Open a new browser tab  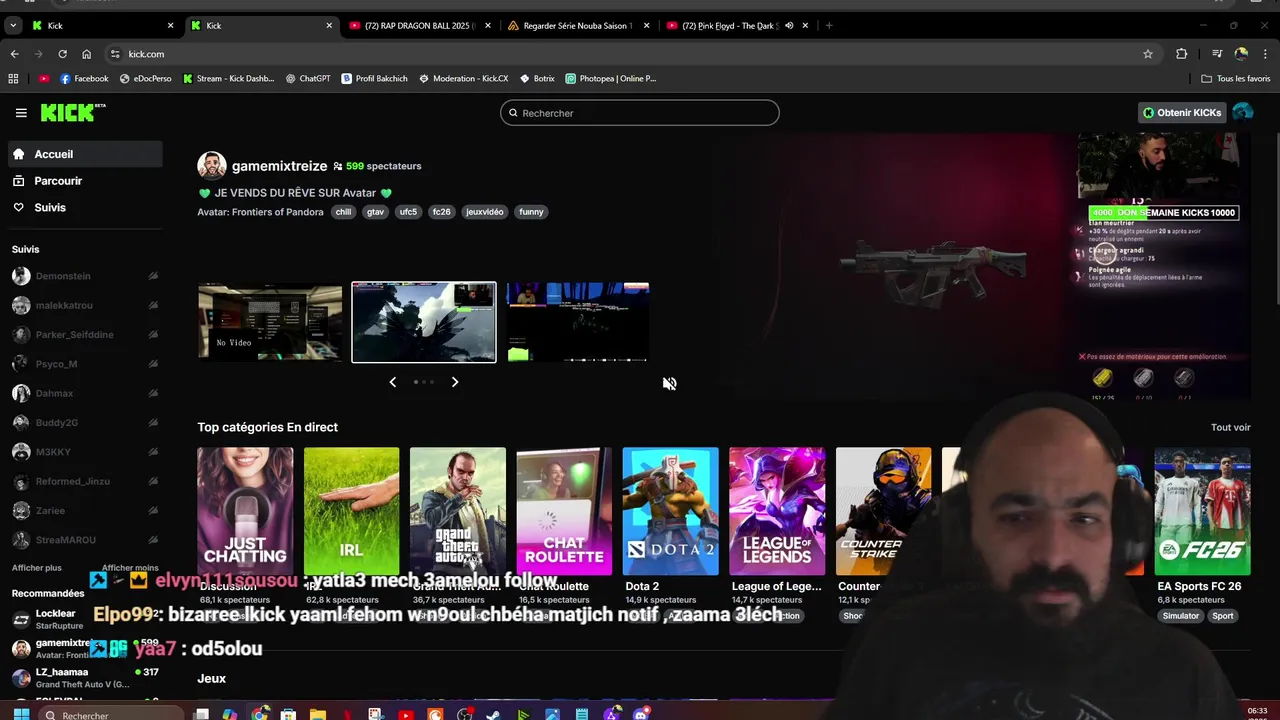click(x=829, y=26)
